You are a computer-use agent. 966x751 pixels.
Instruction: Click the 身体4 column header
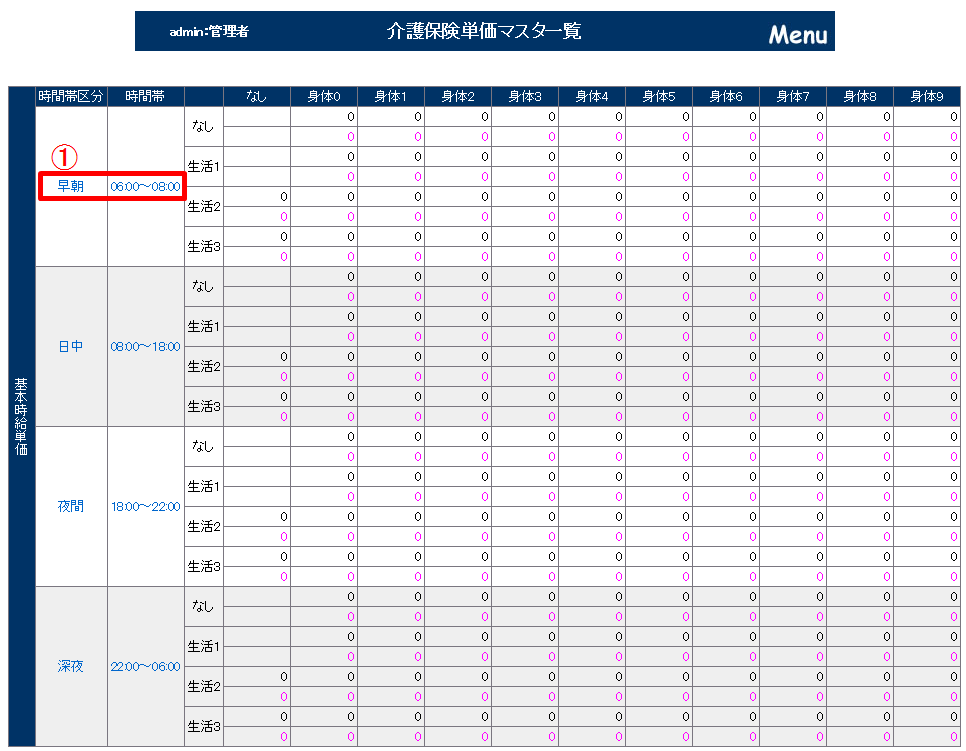[x=591, y=97]
